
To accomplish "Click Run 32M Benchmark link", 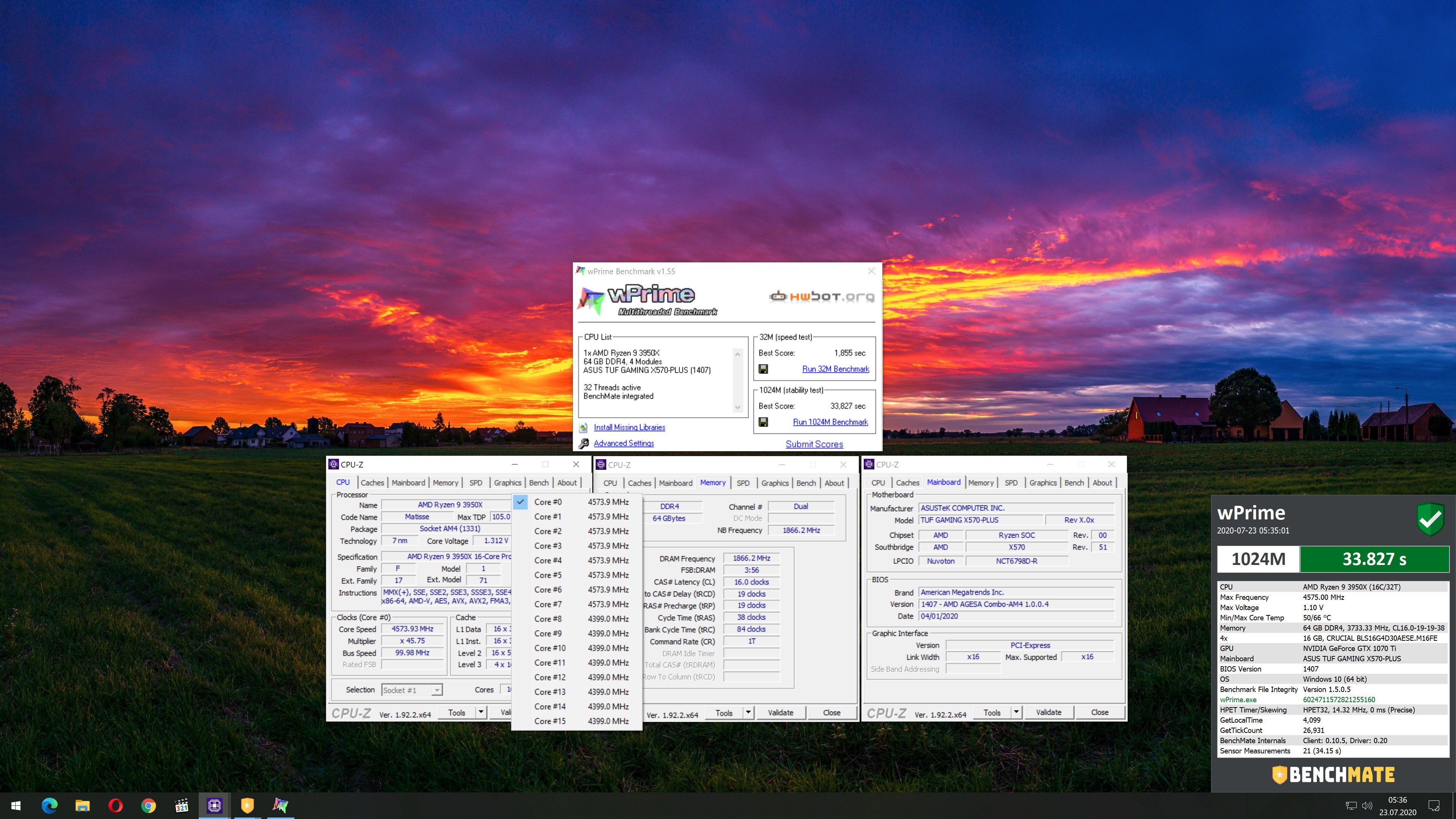I will pyautogui.click(x=835, y=369).
